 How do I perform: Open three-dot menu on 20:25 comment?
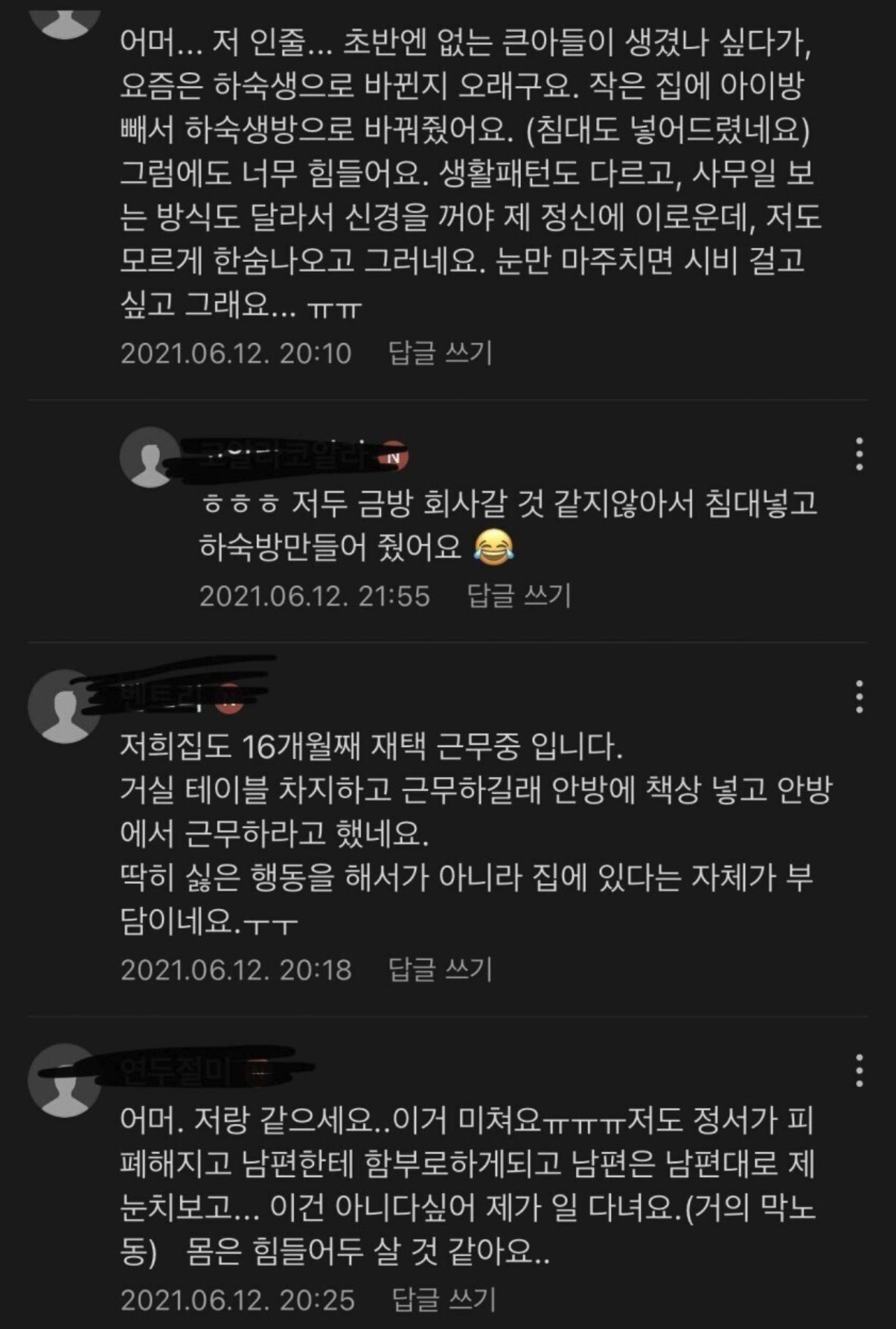click(859, 1071)
